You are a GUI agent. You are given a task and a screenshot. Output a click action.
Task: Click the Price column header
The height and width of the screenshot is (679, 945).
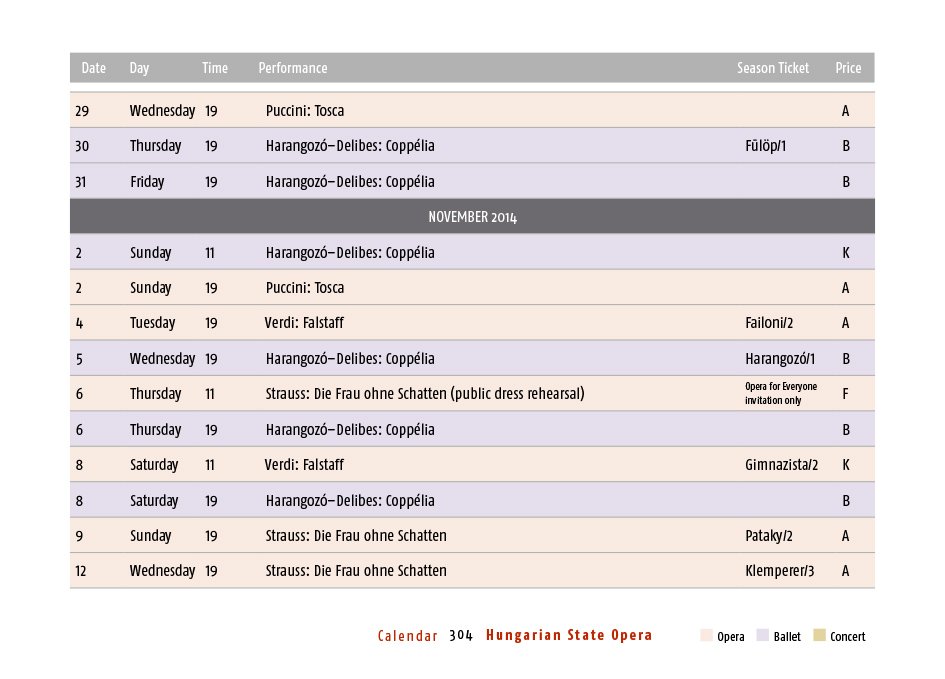(848, 68)
